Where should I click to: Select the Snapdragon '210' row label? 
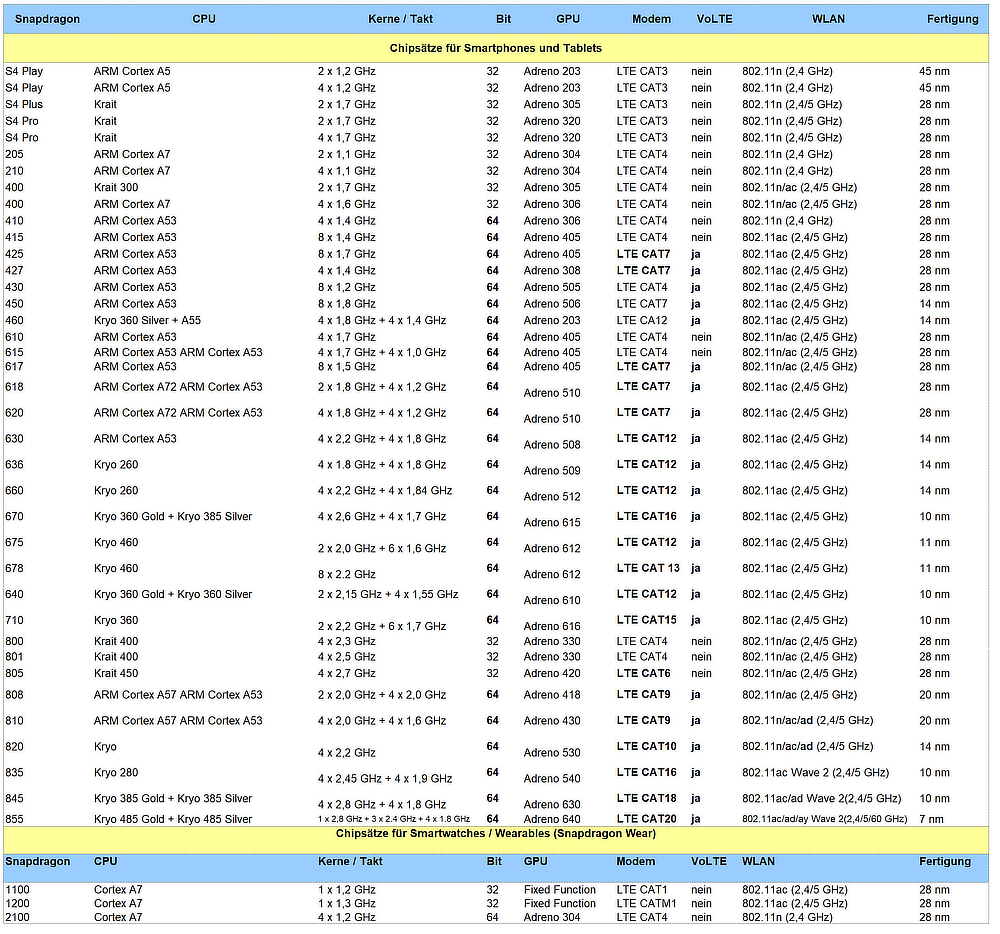point(14,171)
